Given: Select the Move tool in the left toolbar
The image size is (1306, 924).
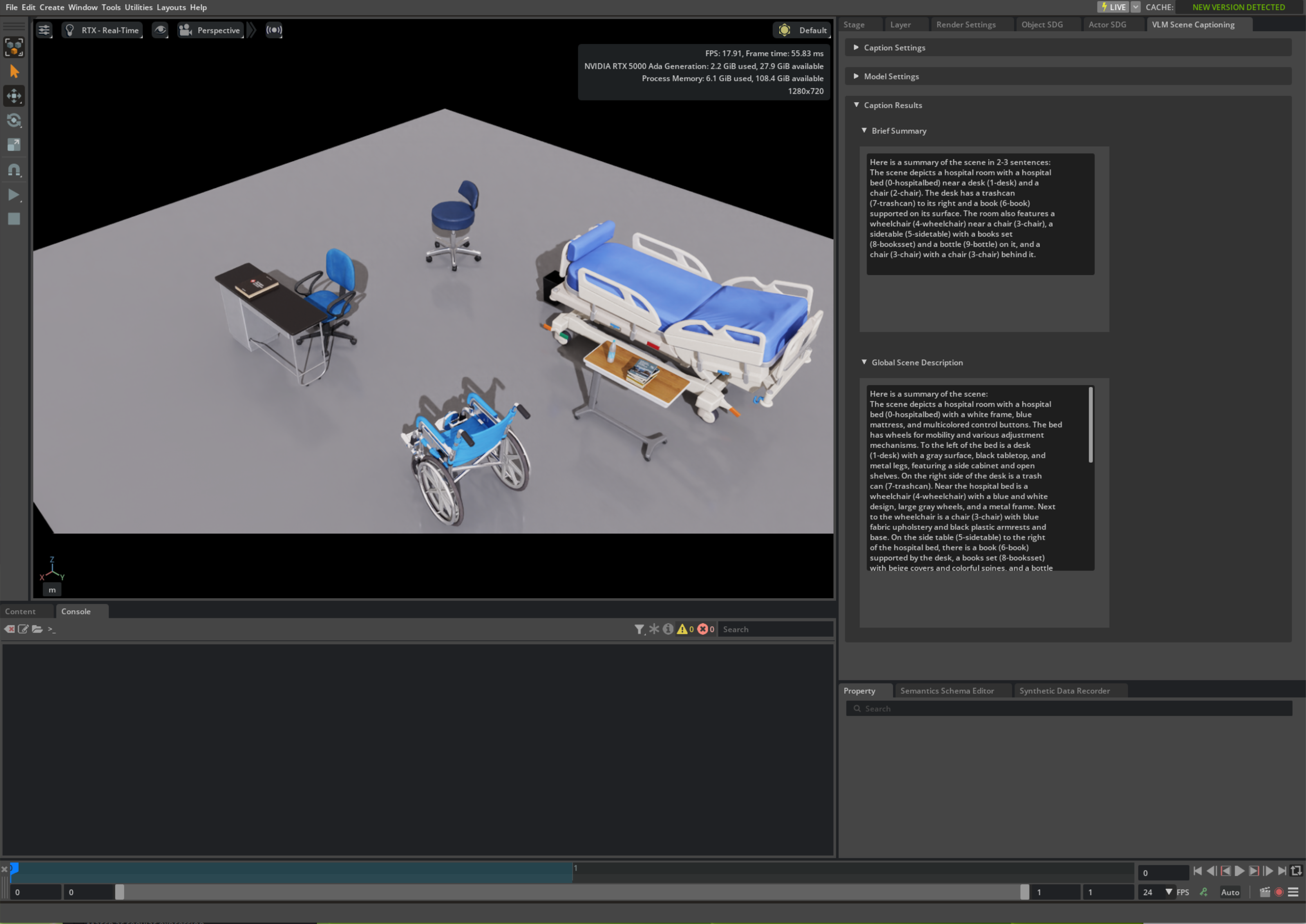Looking at the screenshot, I should (14, 96).
